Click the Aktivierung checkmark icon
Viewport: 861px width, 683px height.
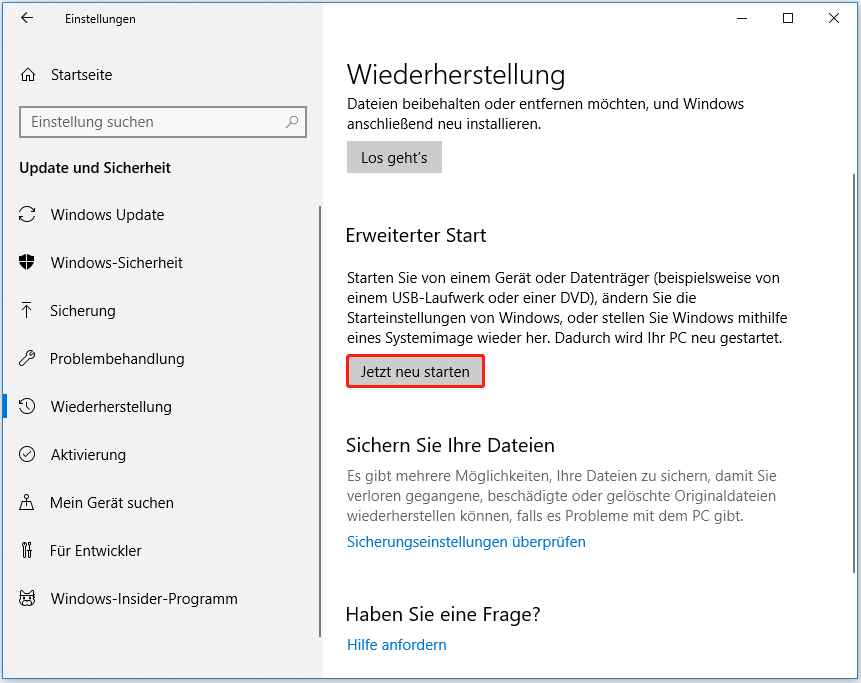point(29,455)
